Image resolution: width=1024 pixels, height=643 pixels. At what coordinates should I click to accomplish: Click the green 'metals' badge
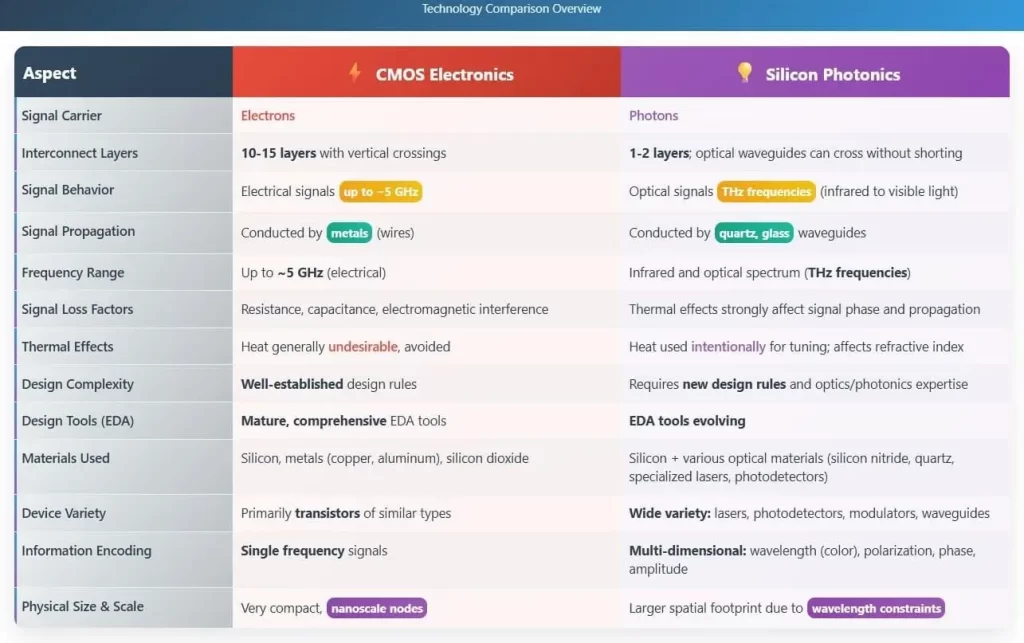point(349,233)
